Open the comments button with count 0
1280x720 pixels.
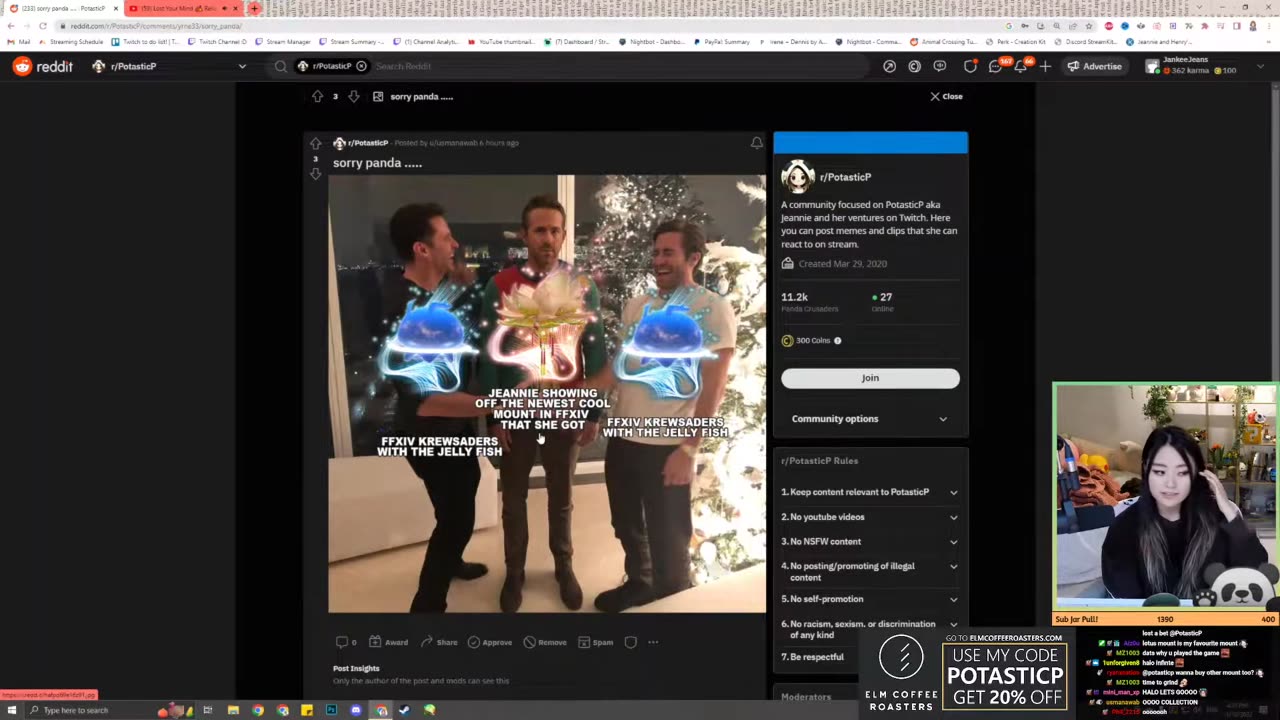coord(346,642)
